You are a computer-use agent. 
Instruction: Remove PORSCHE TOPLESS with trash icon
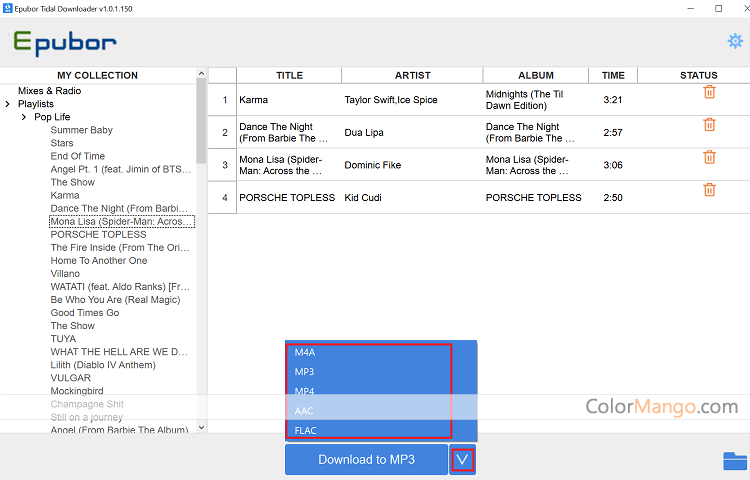709,190
